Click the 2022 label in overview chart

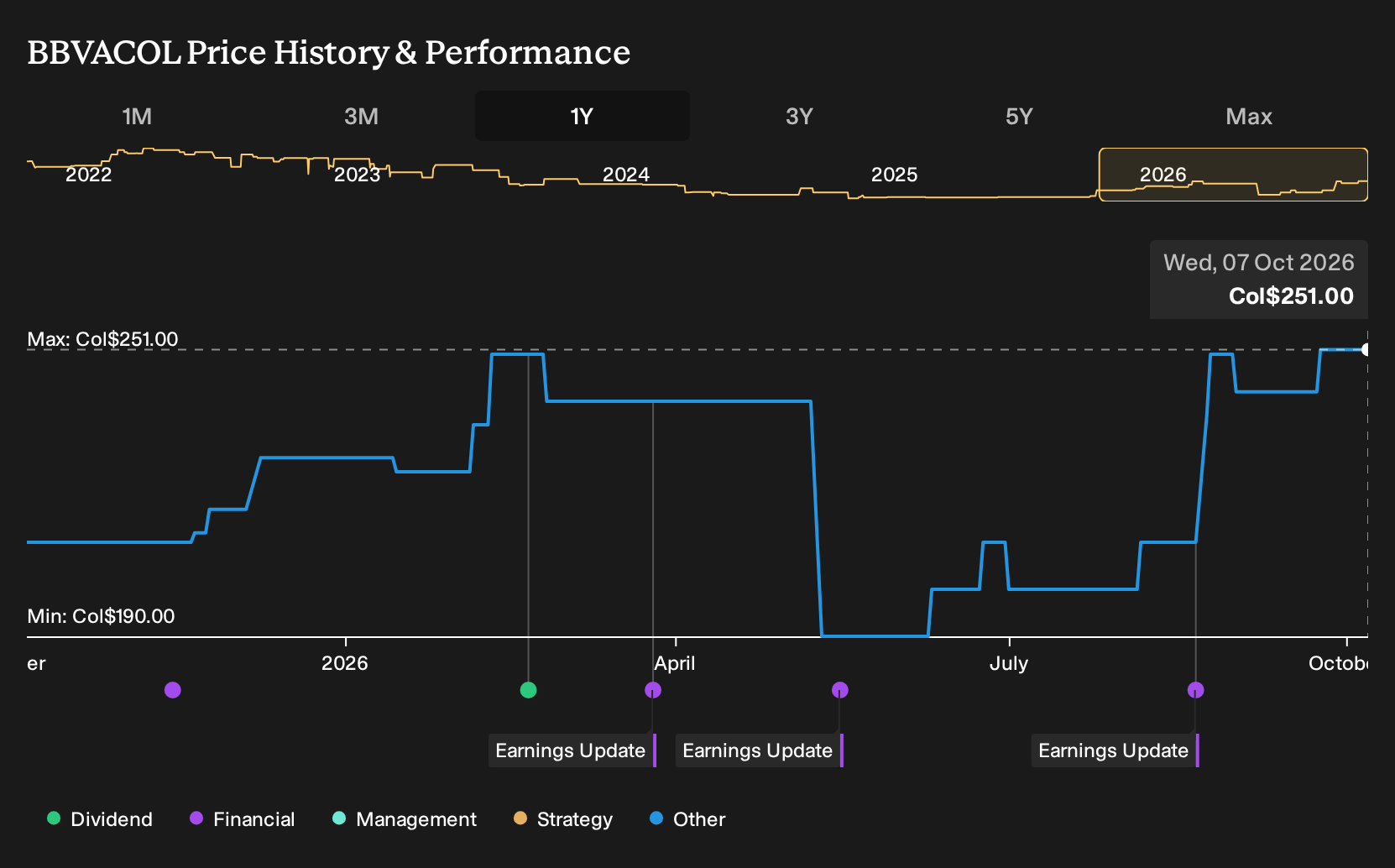point(89,175)
